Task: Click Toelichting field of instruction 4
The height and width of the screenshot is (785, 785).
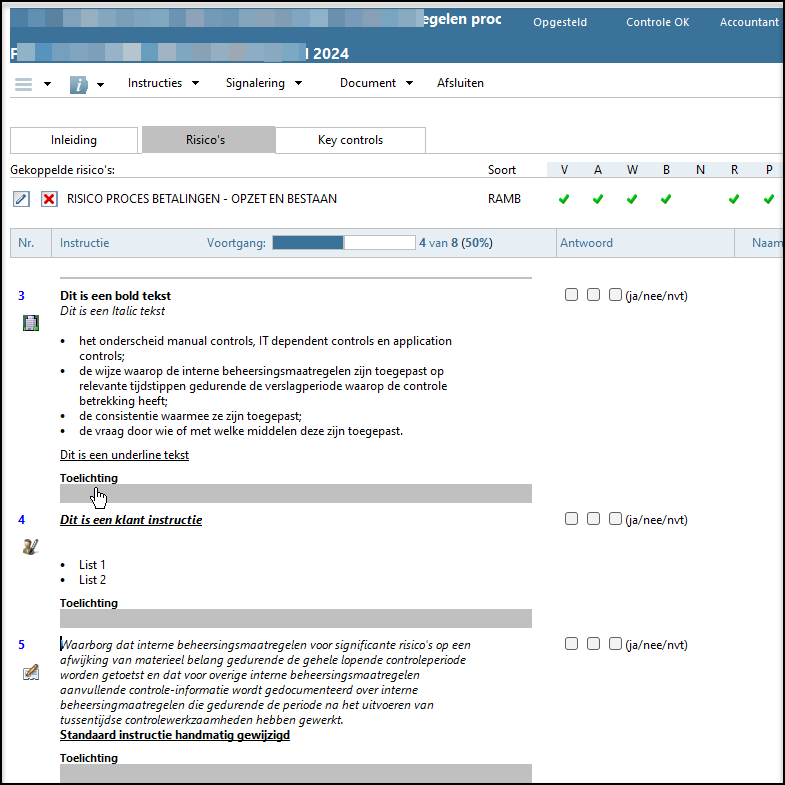Action: [x=296, y=619]
